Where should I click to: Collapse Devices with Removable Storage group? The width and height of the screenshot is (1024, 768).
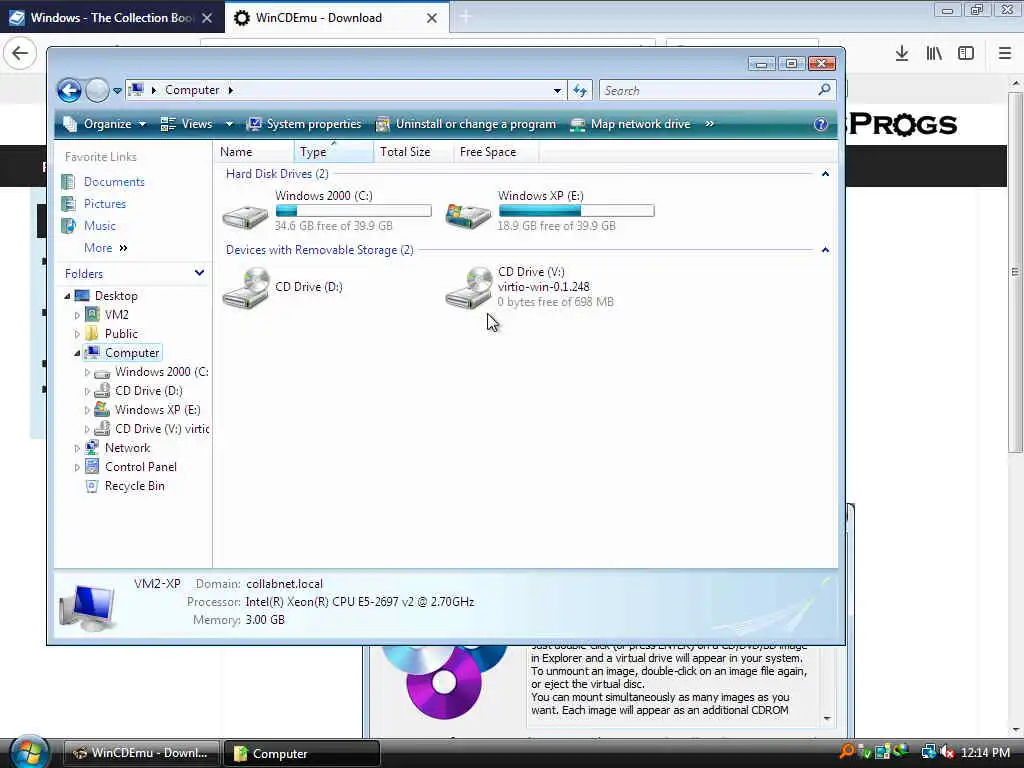(x=825, y=250)
